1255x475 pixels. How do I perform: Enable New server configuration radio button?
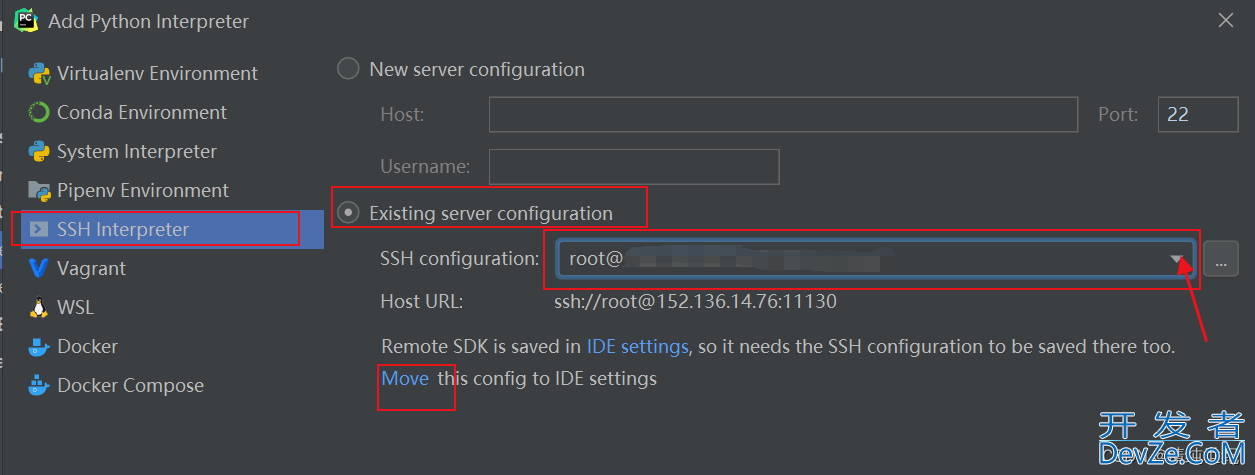coord(348,69)
